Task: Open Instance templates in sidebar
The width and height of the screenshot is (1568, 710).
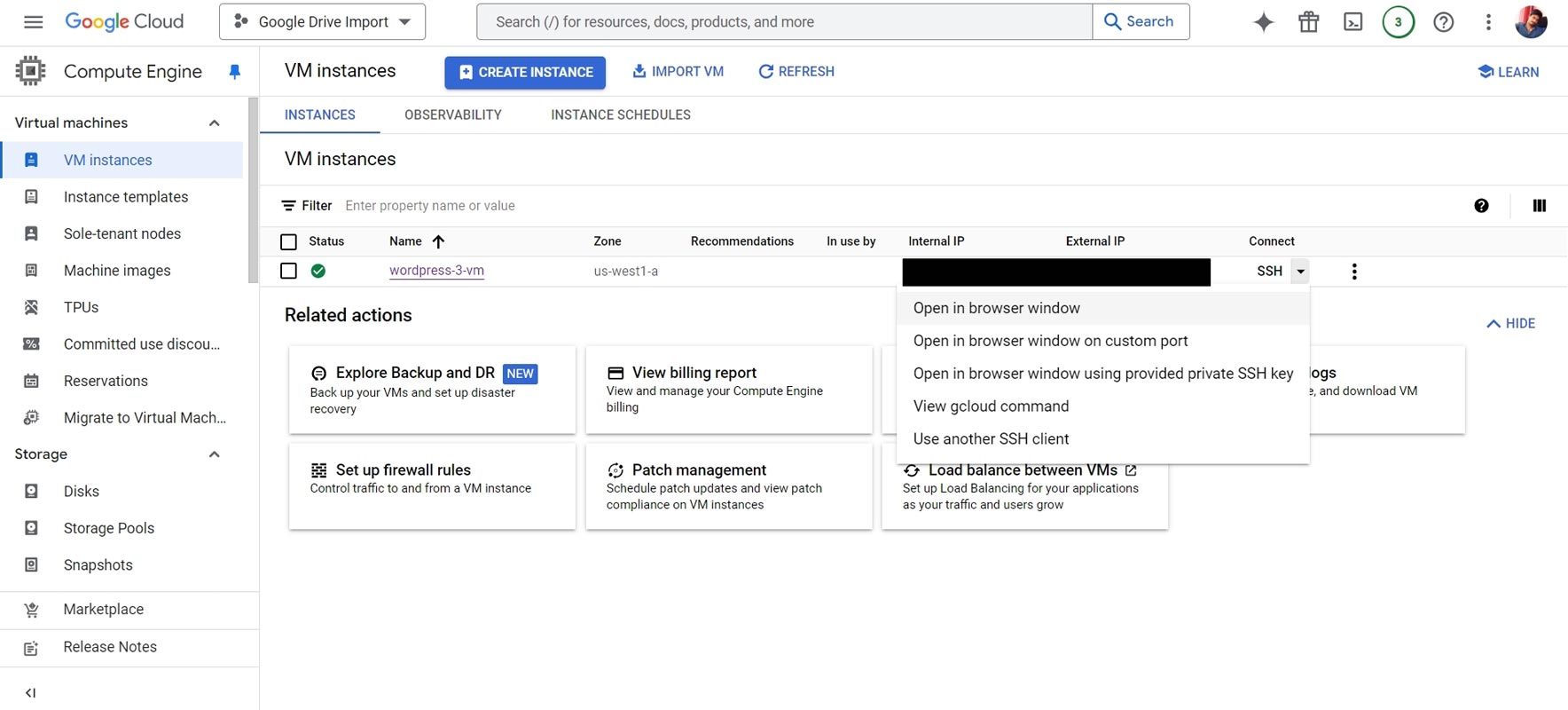Action: point(122,197)
